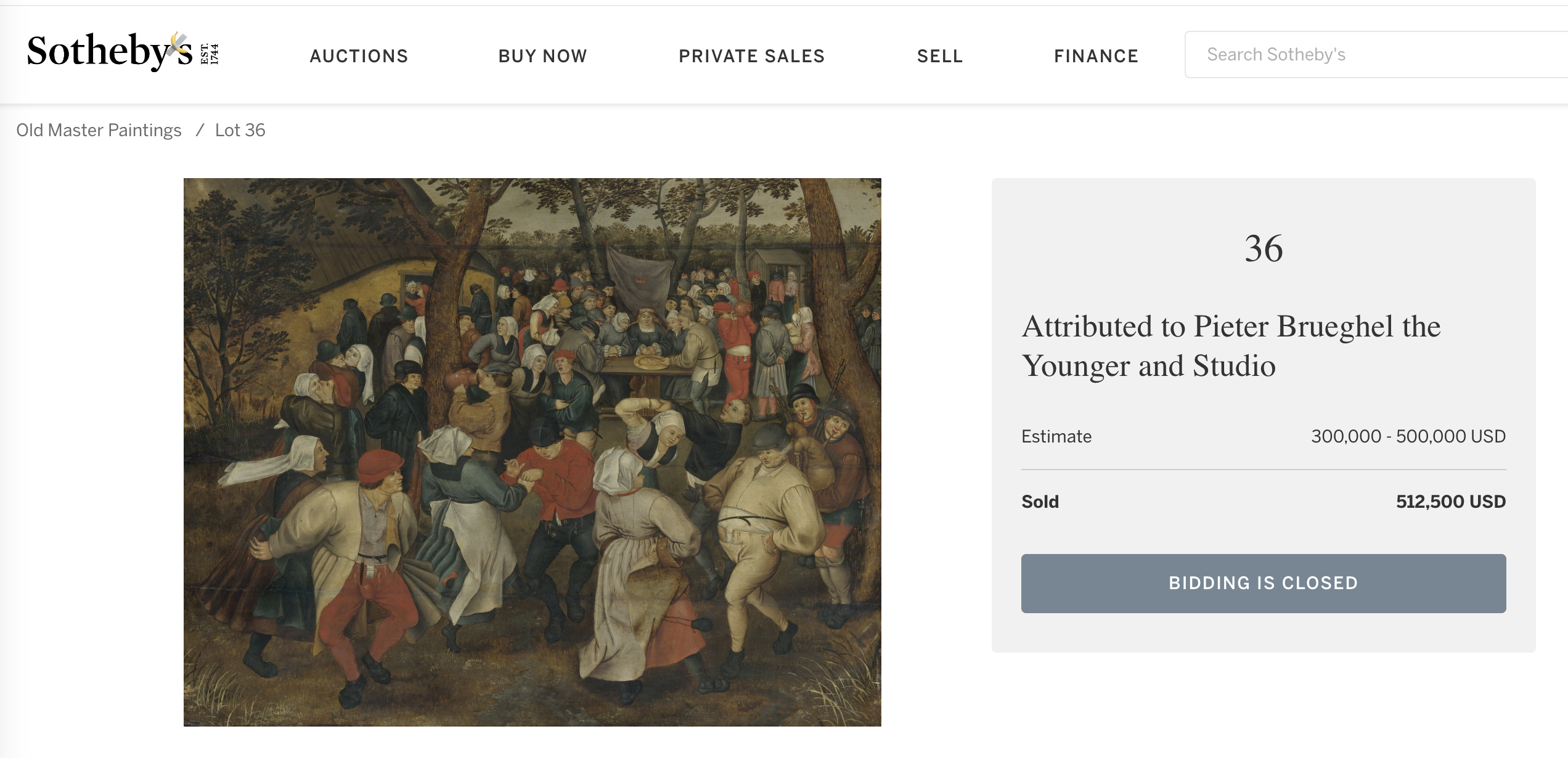Screen dimensions: 1568x758
Task: Click the large lot number 36 heading
Action: point(1264,248)
